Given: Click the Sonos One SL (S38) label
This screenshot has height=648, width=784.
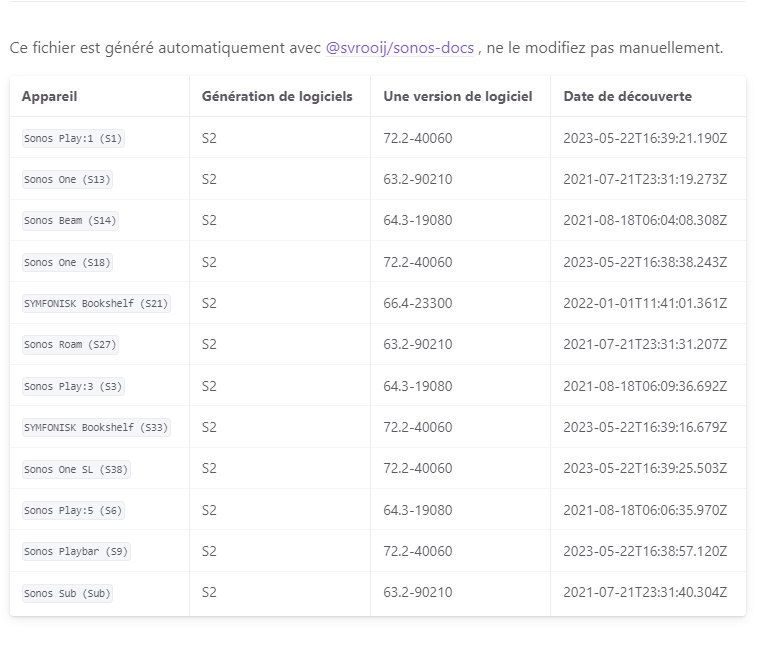Looking at the screenshot, I should (x=76, y=469).
